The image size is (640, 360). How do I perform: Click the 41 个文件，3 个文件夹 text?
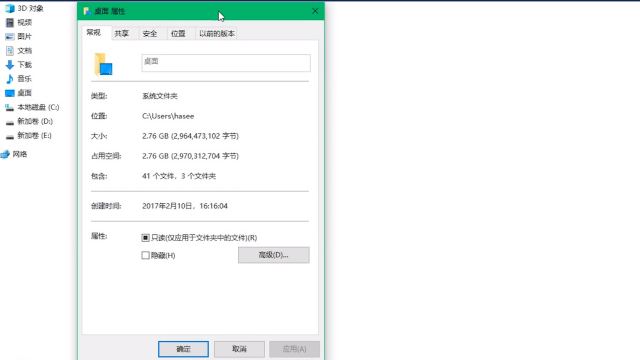tap(179, 176)
